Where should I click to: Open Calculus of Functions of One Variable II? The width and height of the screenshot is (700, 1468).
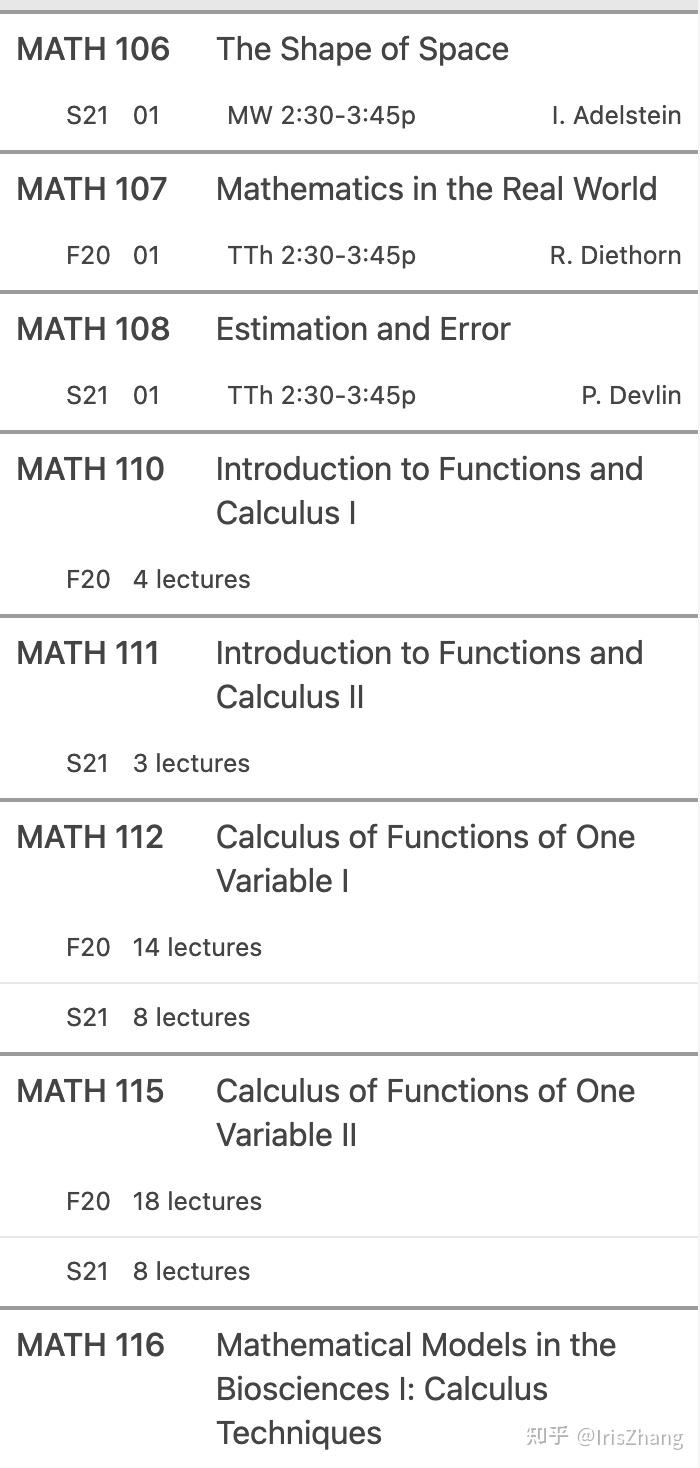coord(425,1112)
